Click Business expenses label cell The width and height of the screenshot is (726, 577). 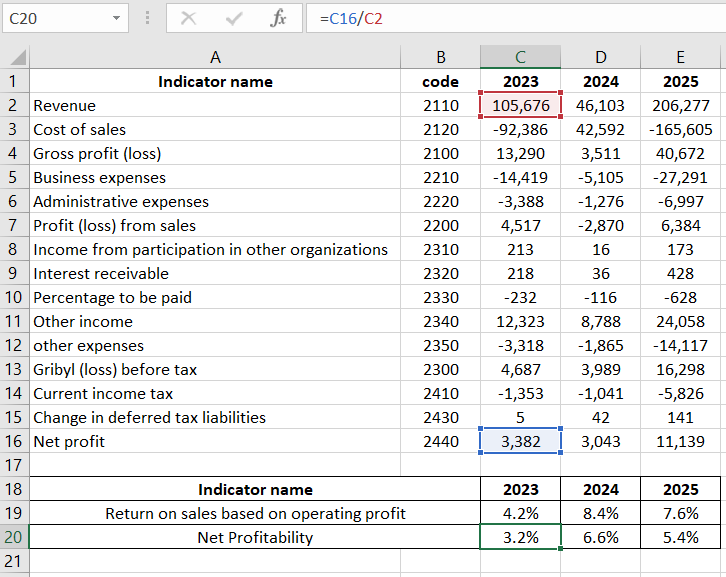click(x=215, y=177)
